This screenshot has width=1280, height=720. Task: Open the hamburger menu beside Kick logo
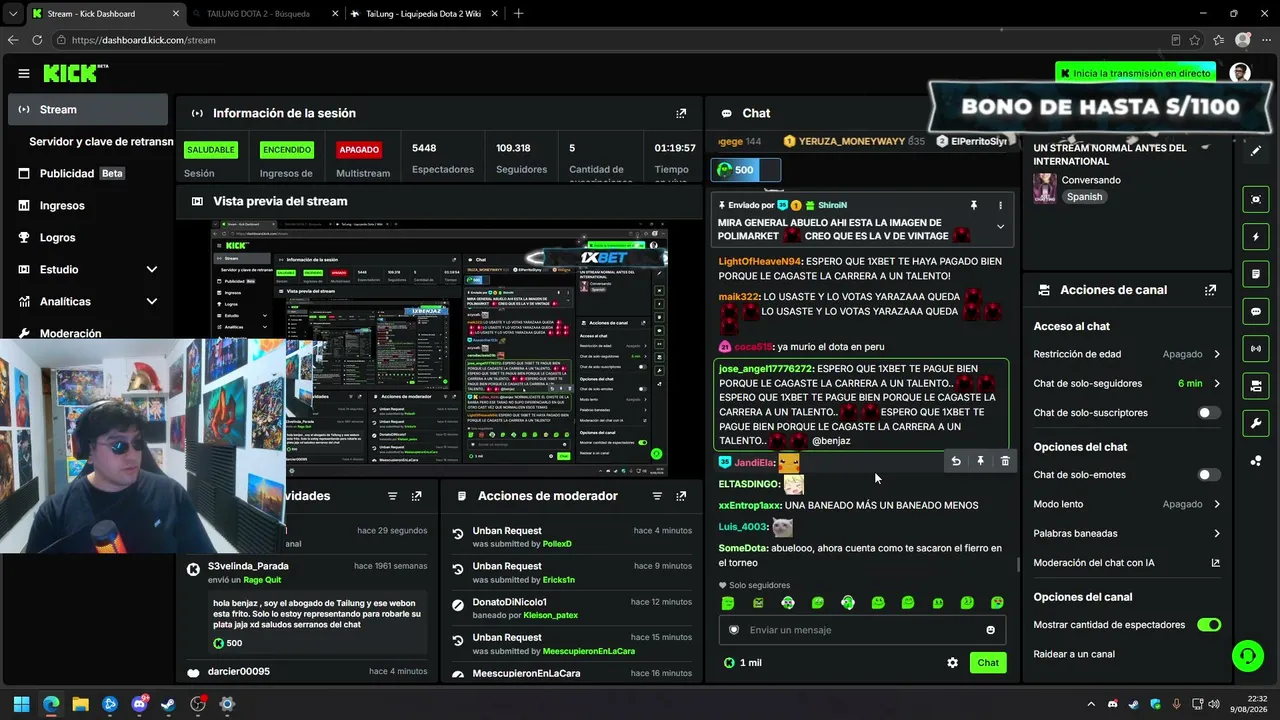[24, 73]
